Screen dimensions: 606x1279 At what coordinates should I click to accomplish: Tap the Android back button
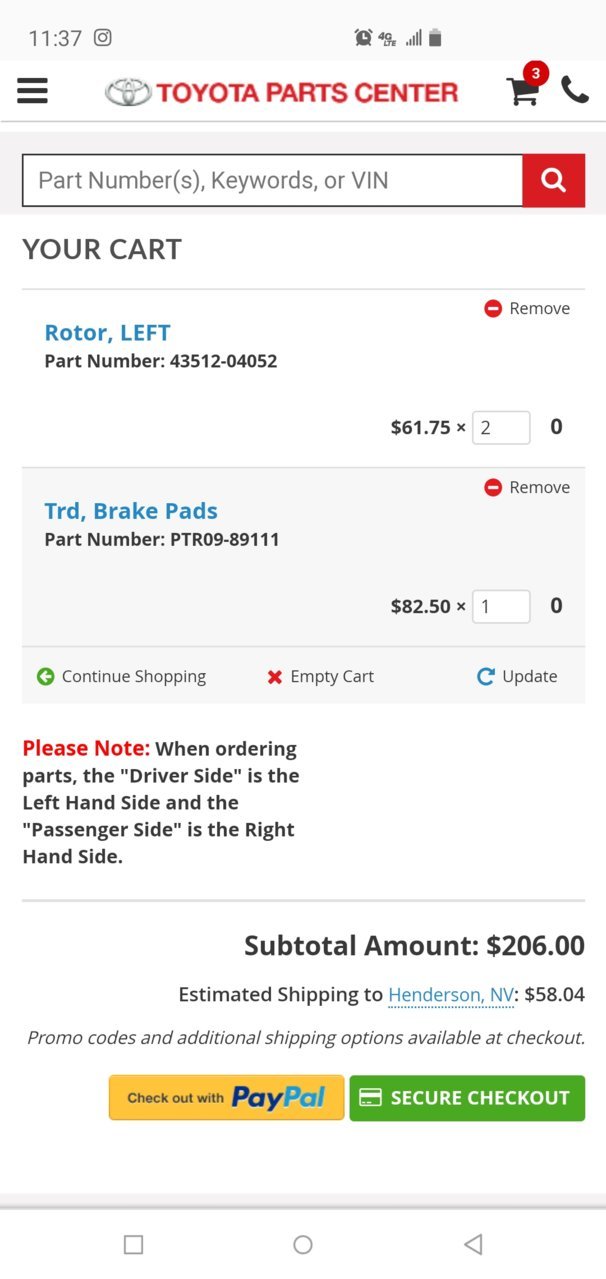pyautogui.click(x=474, y=1244)
